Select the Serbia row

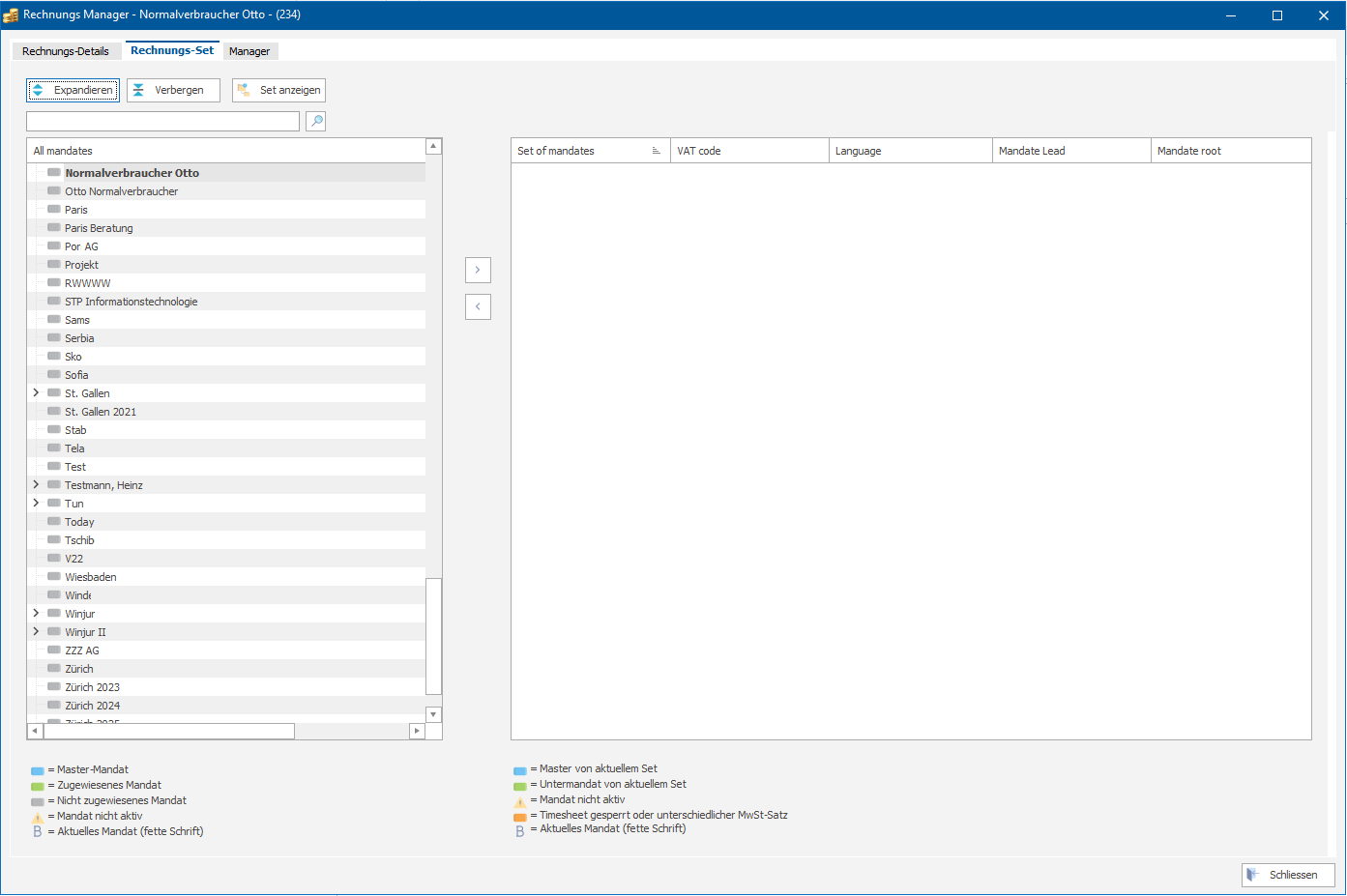pos(226,338)
